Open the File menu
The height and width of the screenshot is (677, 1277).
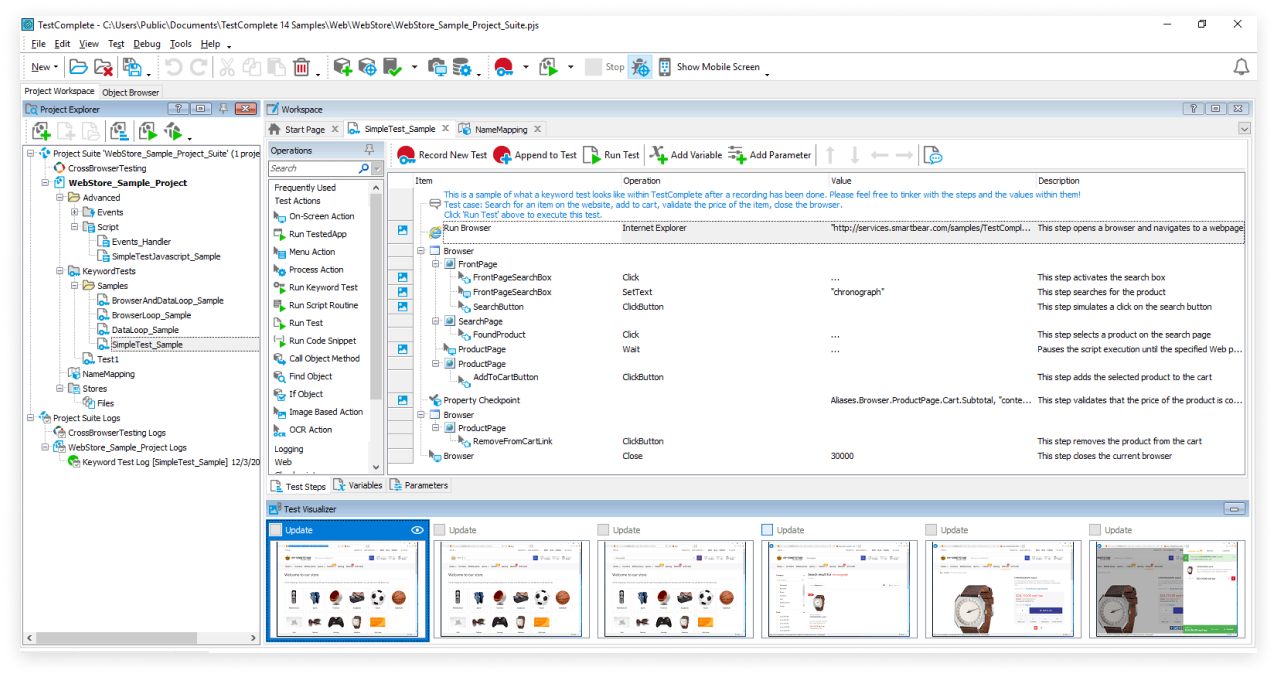38,44
